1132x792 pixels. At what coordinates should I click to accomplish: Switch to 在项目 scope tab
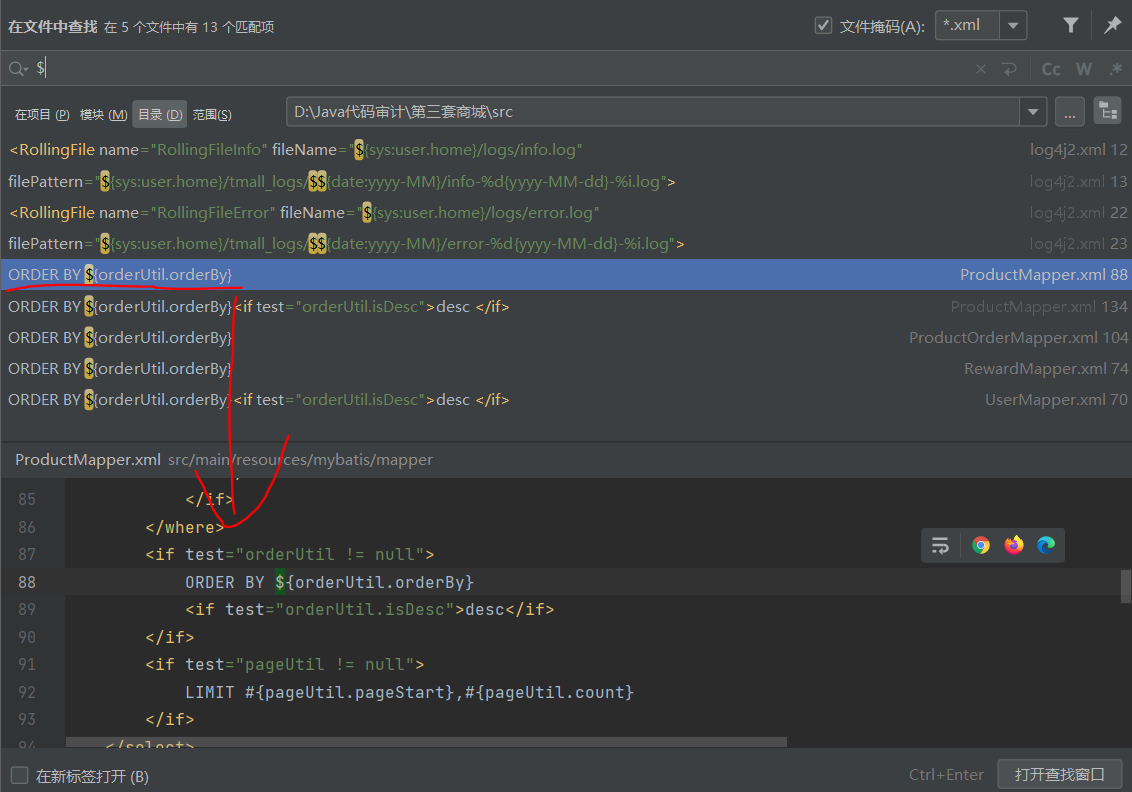[41, 115]
